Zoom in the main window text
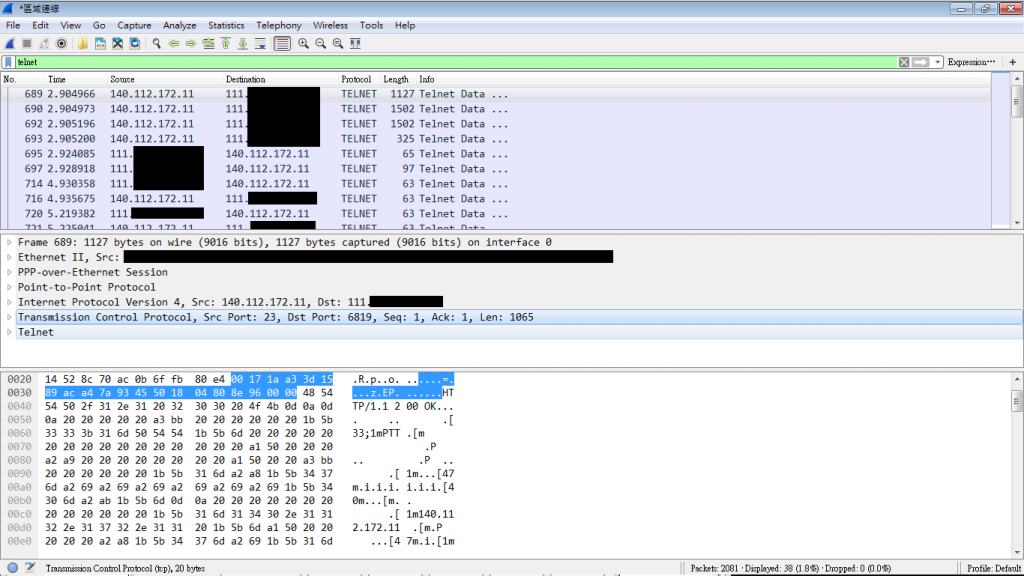 point(304,44)
